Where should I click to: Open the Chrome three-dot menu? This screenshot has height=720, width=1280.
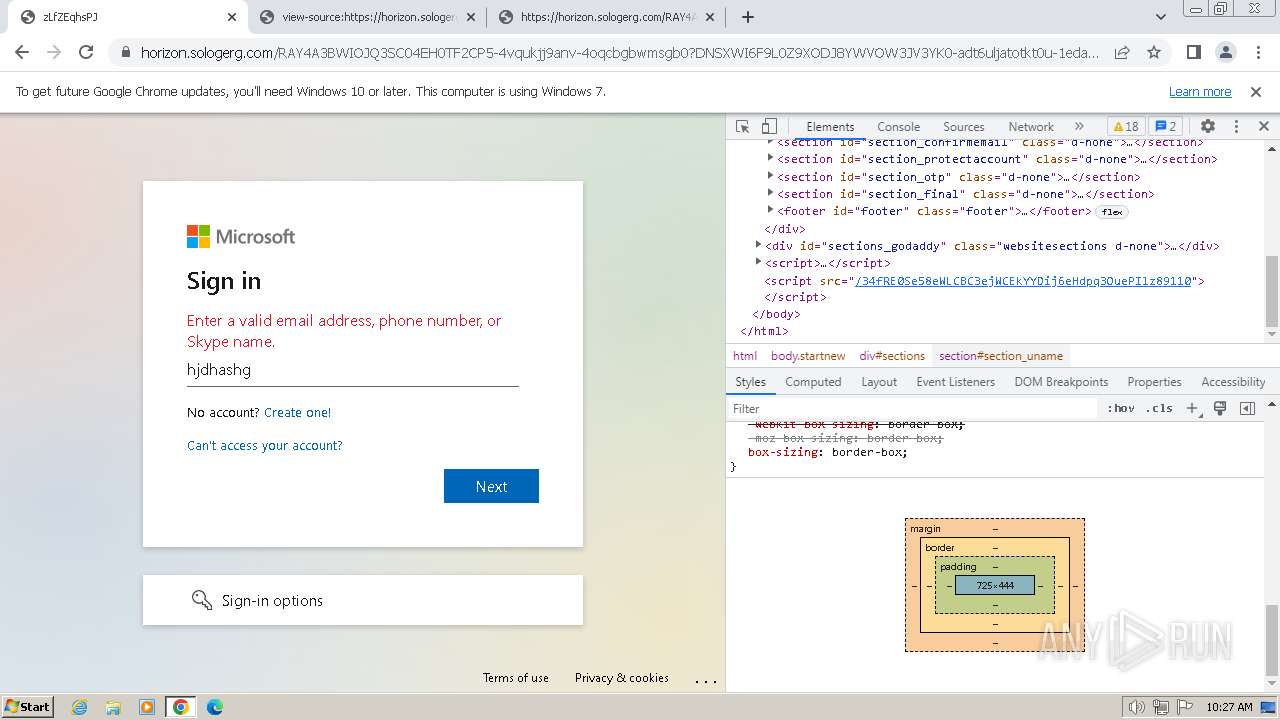pyautogui.click(x=1257, y=52)
